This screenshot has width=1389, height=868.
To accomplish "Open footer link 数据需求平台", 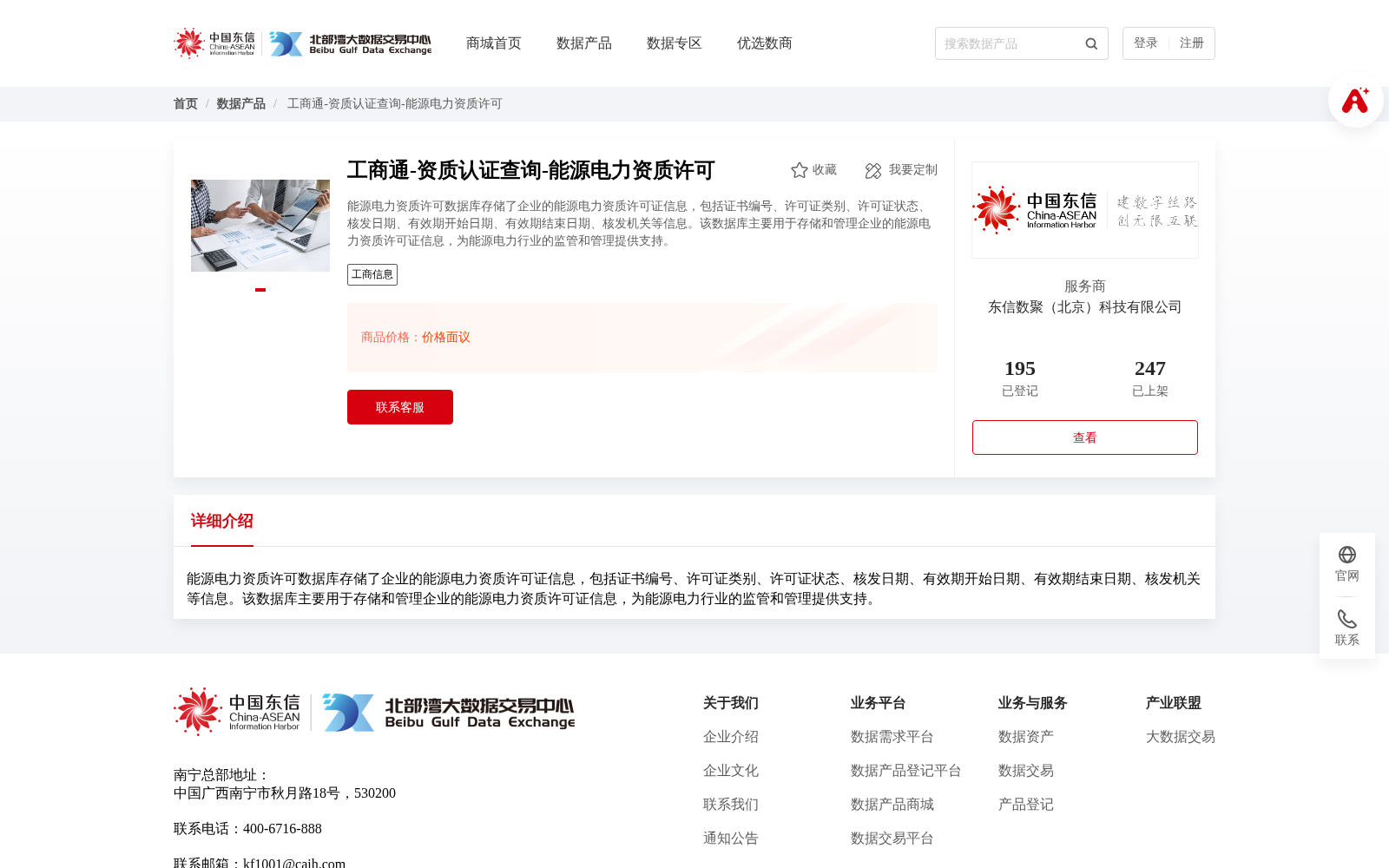I will point(892,737).
